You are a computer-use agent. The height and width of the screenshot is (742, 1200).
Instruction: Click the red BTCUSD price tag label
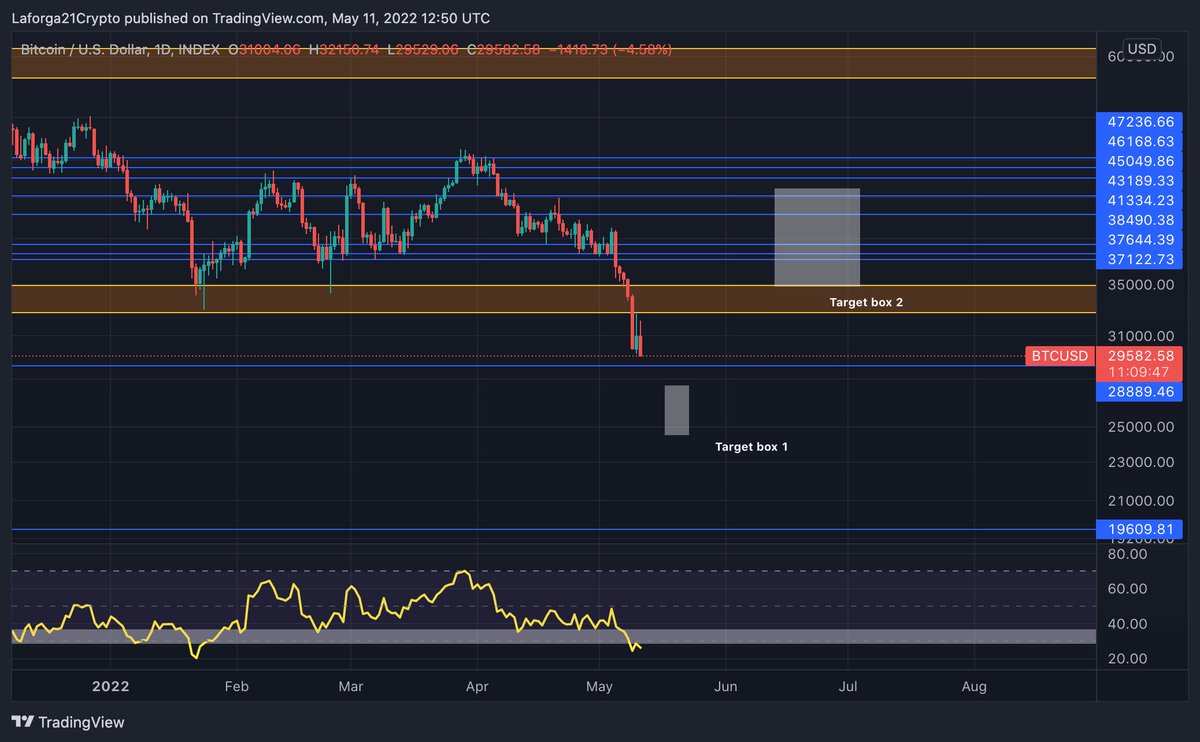pyautogui.click(x=1060, y=355)
